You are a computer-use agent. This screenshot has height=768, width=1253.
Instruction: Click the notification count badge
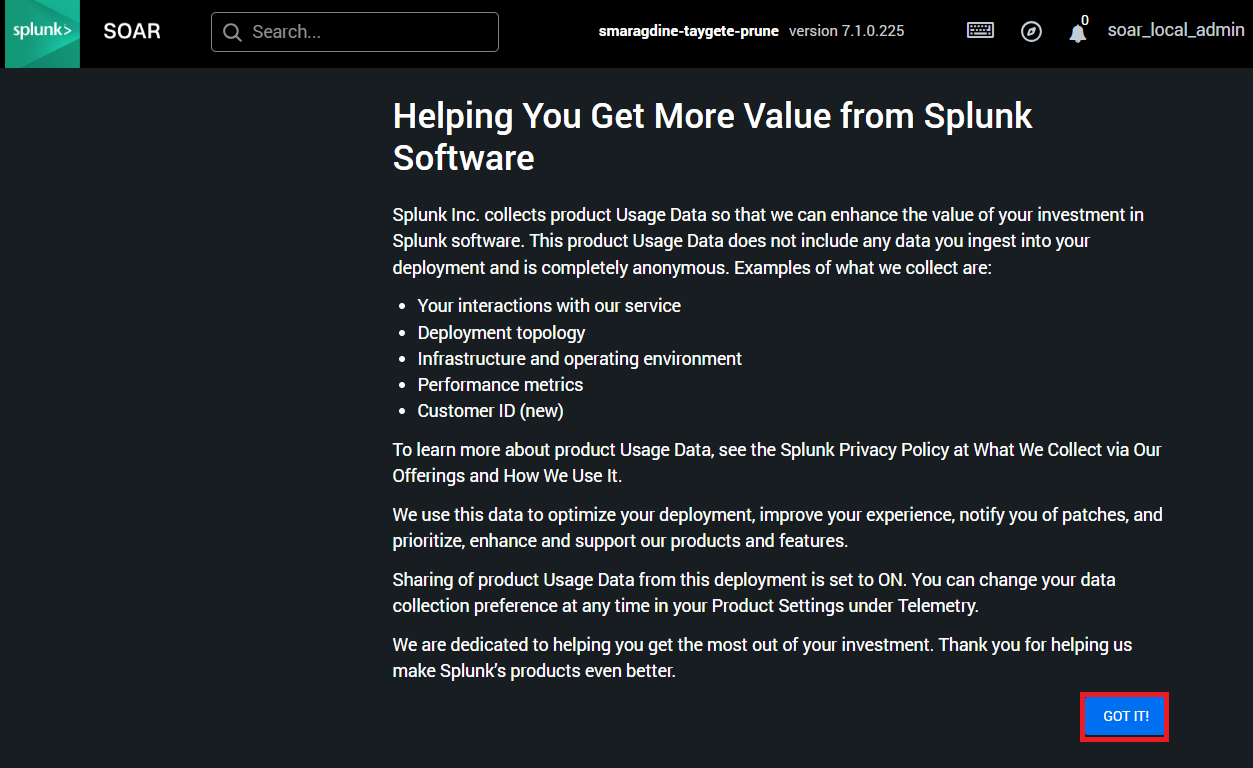click(1085, 20)
